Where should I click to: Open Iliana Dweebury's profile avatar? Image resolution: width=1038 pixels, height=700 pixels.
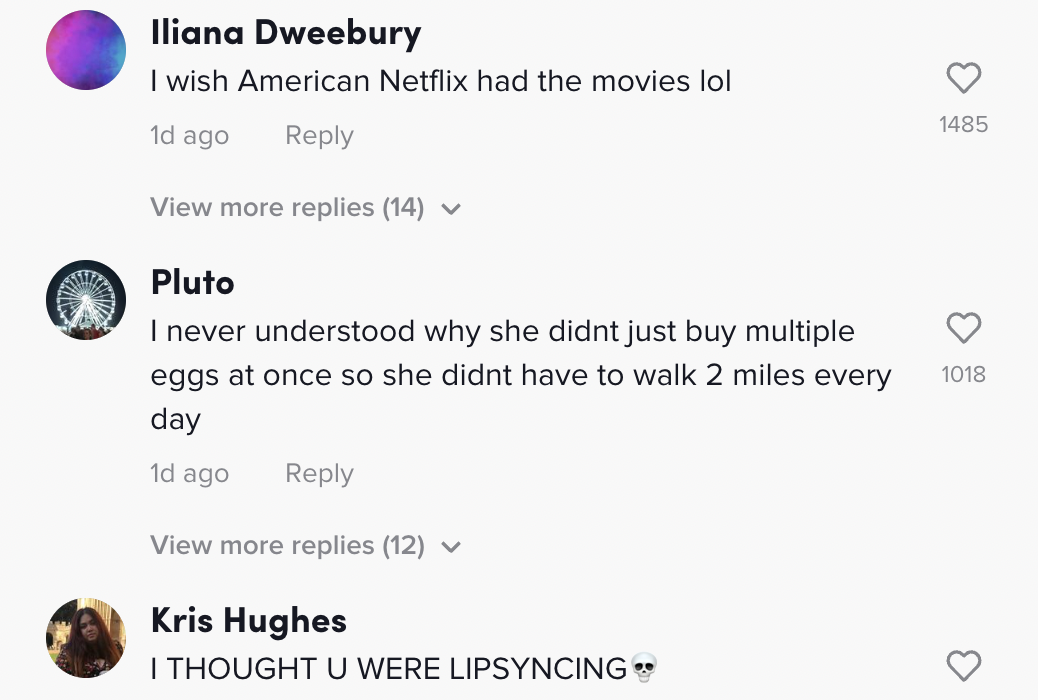tap(86, 50)
